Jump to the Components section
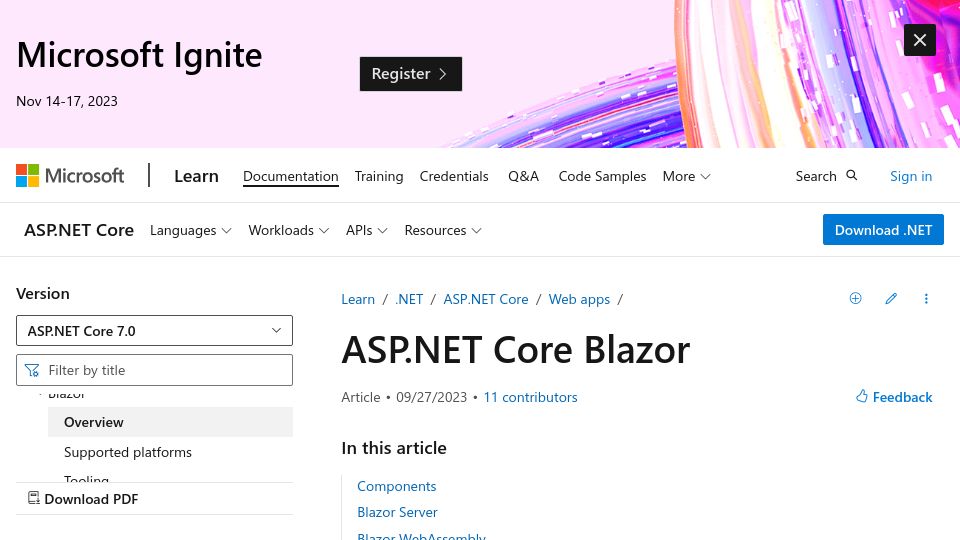This screenshot has width=960, height=540. pyautogui.click(x=396, y=486)
